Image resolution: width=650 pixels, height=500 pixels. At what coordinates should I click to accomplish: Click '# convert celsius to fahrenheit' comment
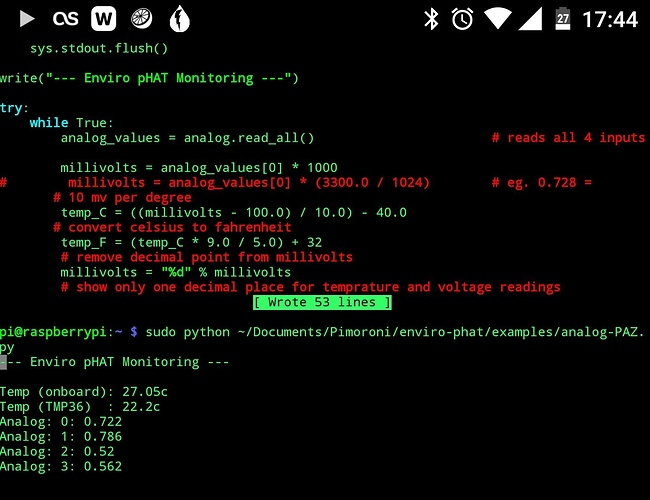tap(172, 228)
